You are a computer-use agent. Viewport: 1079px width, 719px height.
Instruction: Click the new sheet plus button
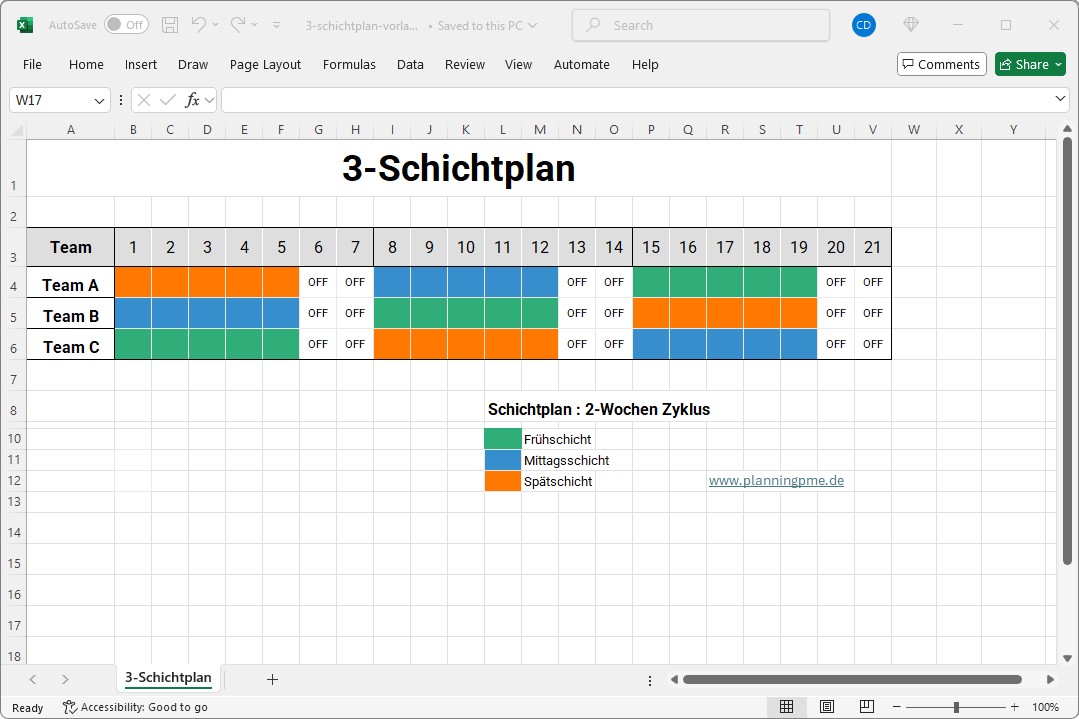pos(272,679)
